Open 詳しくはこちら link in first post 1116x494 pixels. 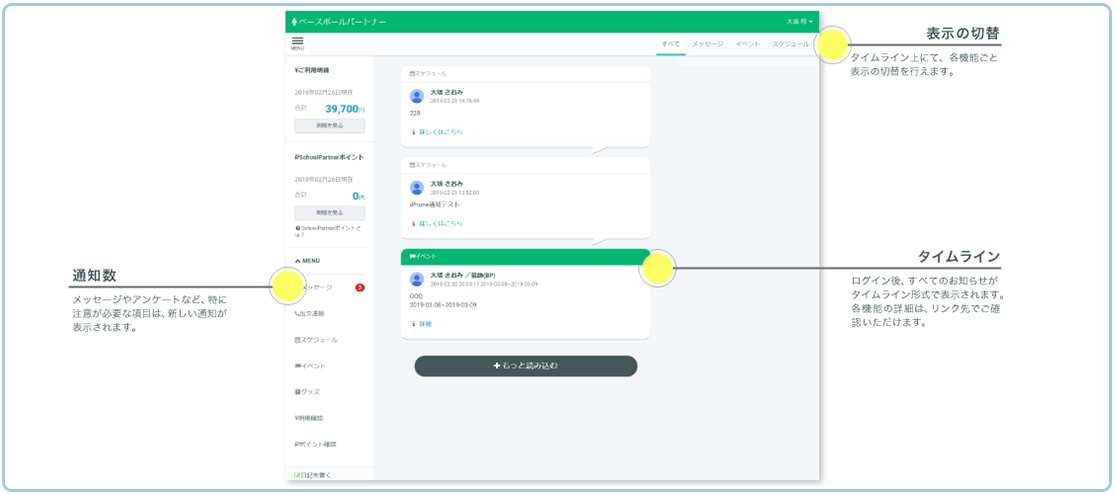click(x=440, y=132)
